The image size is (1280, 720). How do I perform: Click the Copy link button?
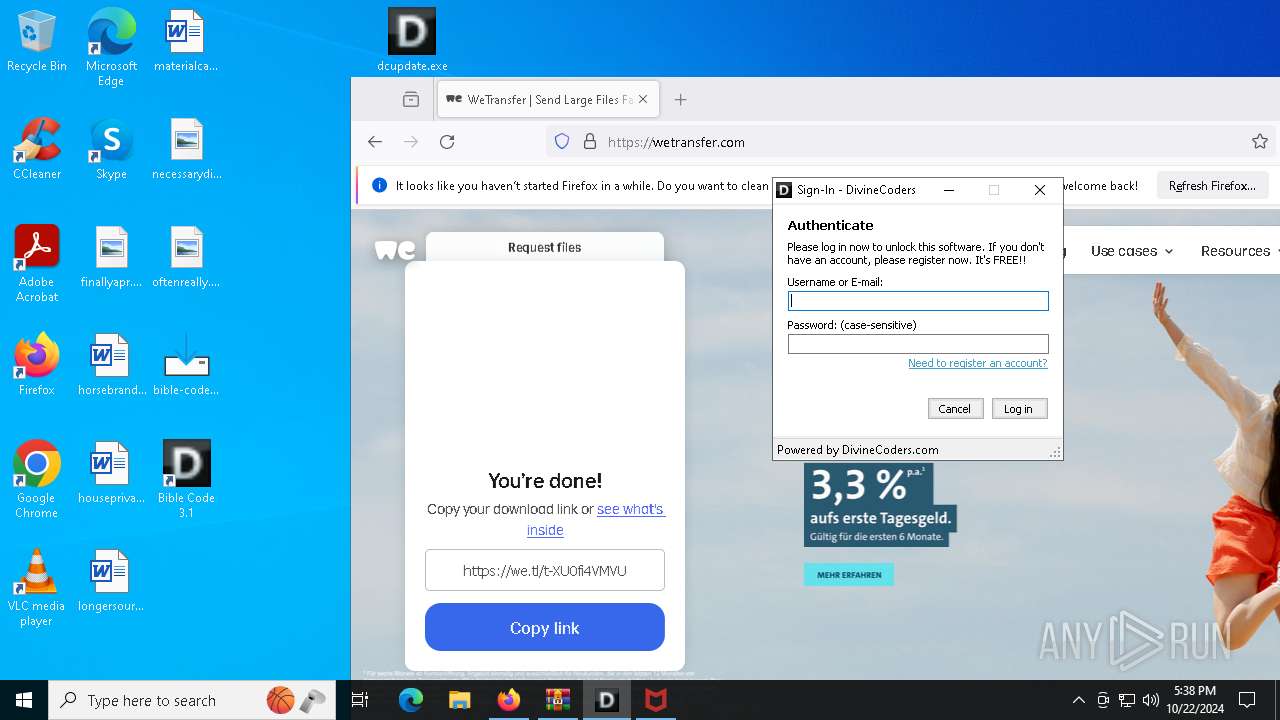click(545, 628)
